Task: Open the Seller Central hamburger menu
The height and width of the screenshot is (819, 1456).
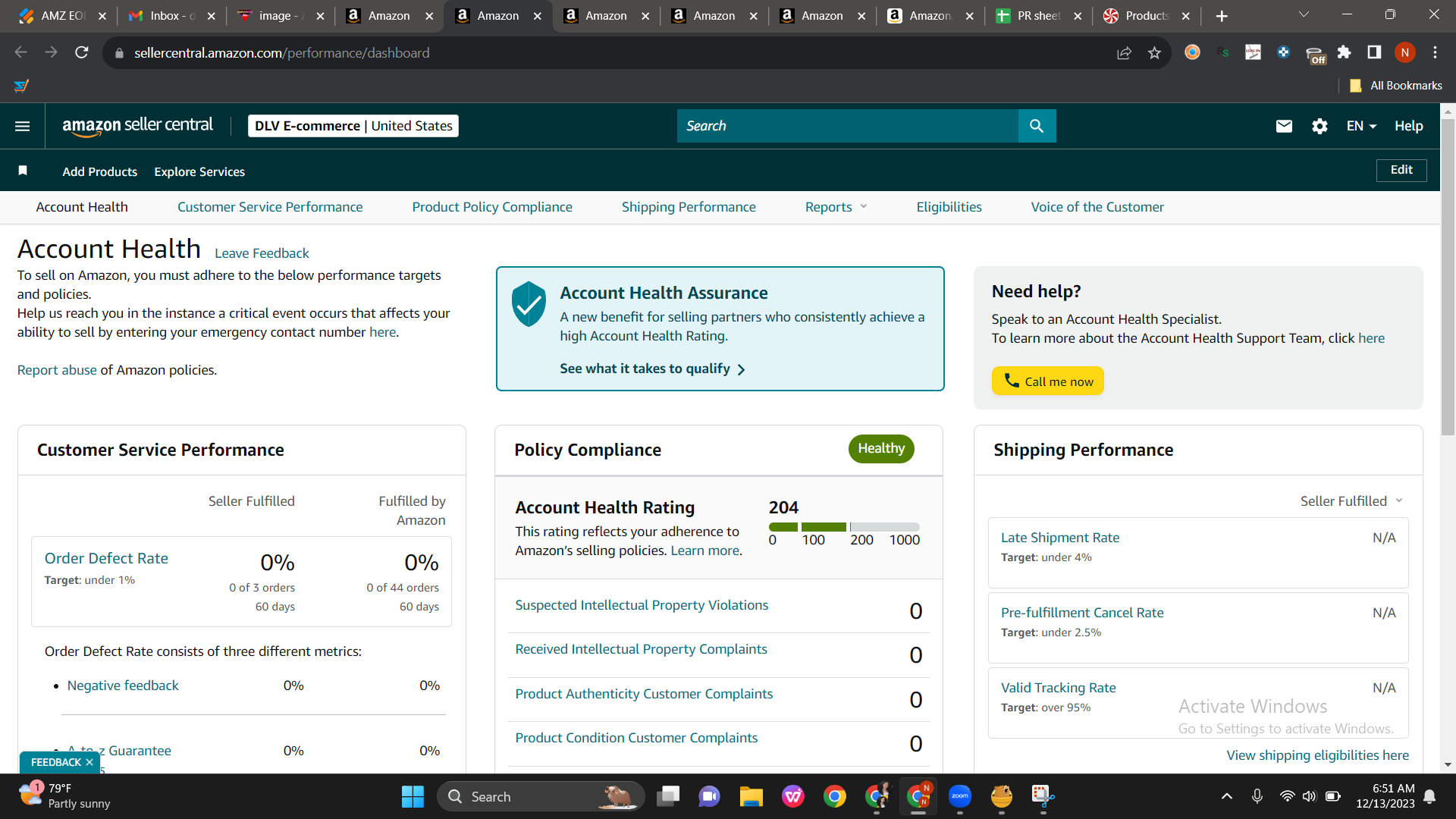Action: [x=23, y=126]
